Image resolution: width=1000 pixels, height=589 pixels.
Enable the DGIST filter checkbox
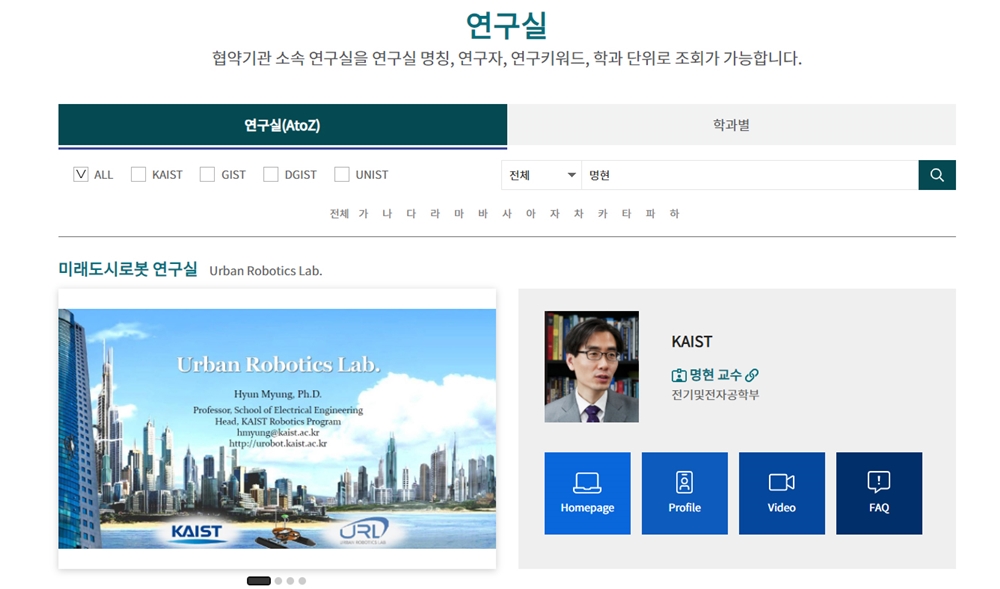tap(270, 175)
